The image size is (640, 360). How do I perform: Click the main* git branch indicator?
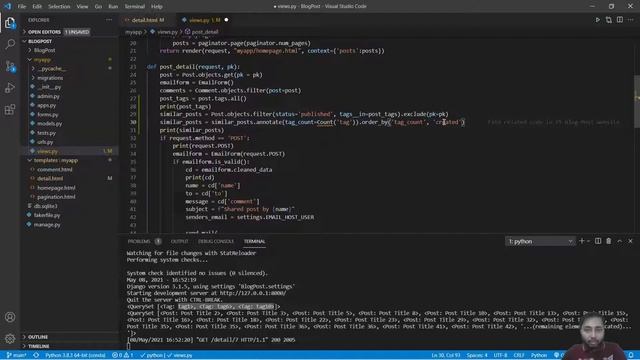(16, 355)
